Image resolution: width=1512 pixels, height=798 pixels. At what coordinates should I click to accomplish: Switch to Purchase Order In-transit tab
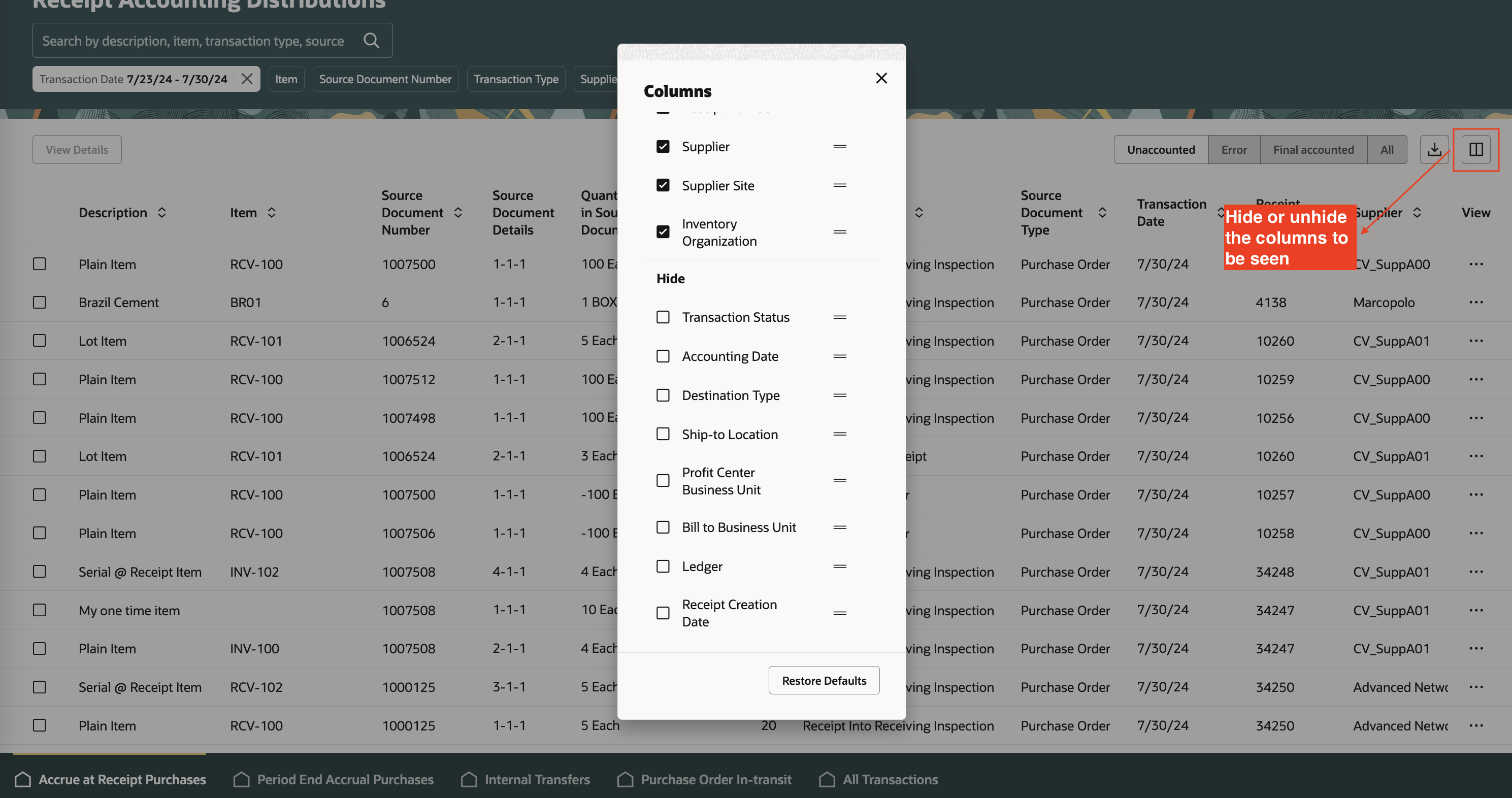coord(704,779)
